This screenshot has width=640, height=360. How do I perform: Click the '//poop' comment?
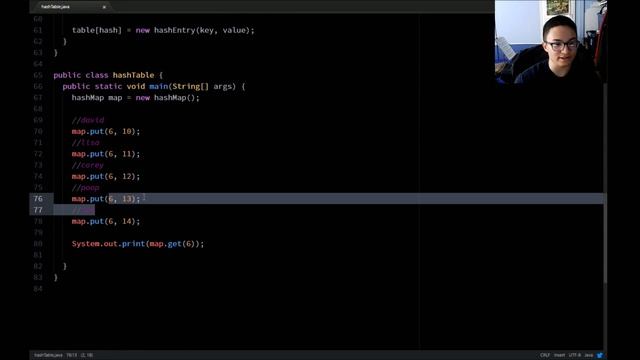tap(85, 187)
